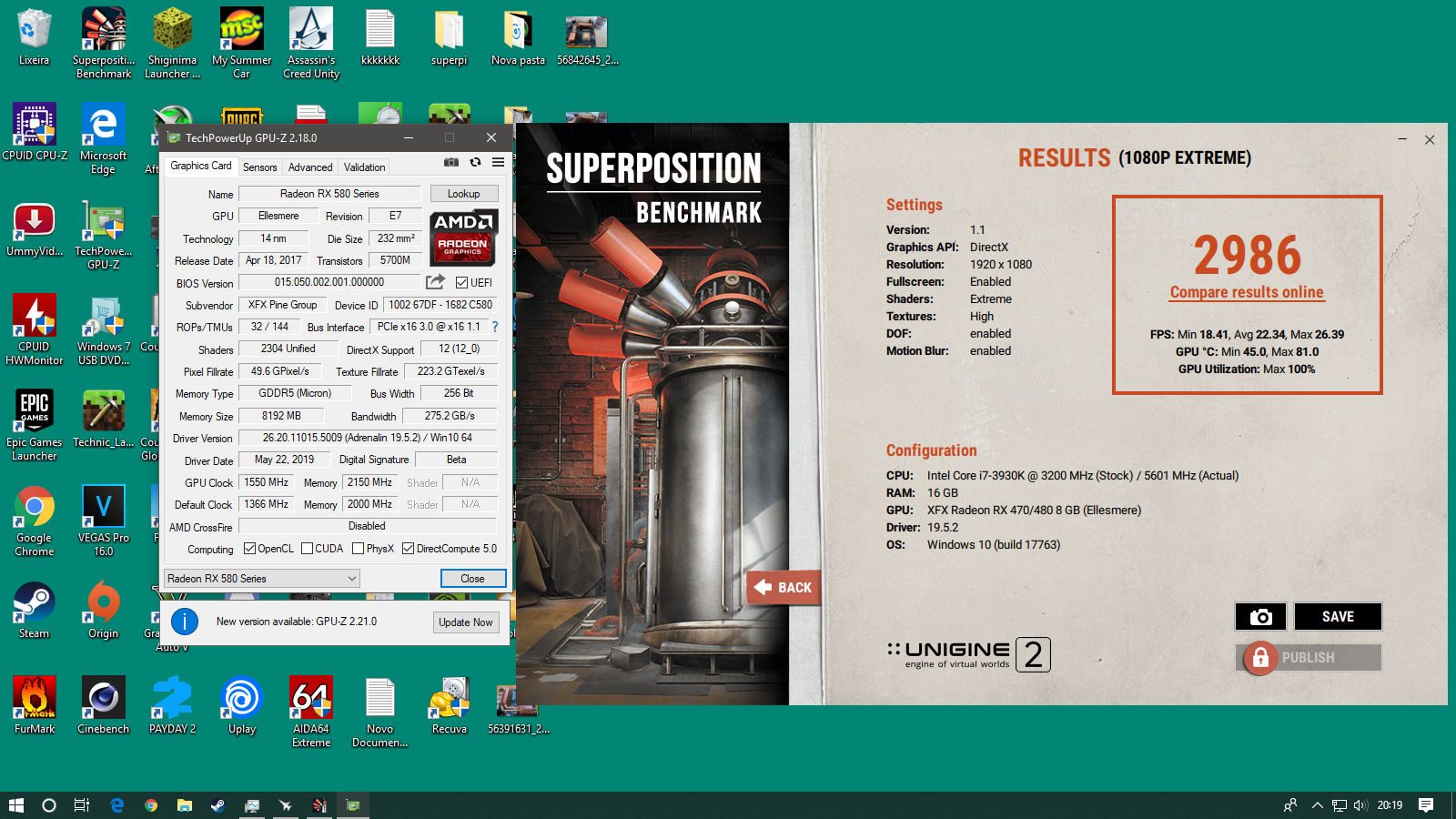This screenshot has width=1456, height=819.
Task: Open VEGAS Pro 16.0 desktop icon
Action: pos(104,521)
